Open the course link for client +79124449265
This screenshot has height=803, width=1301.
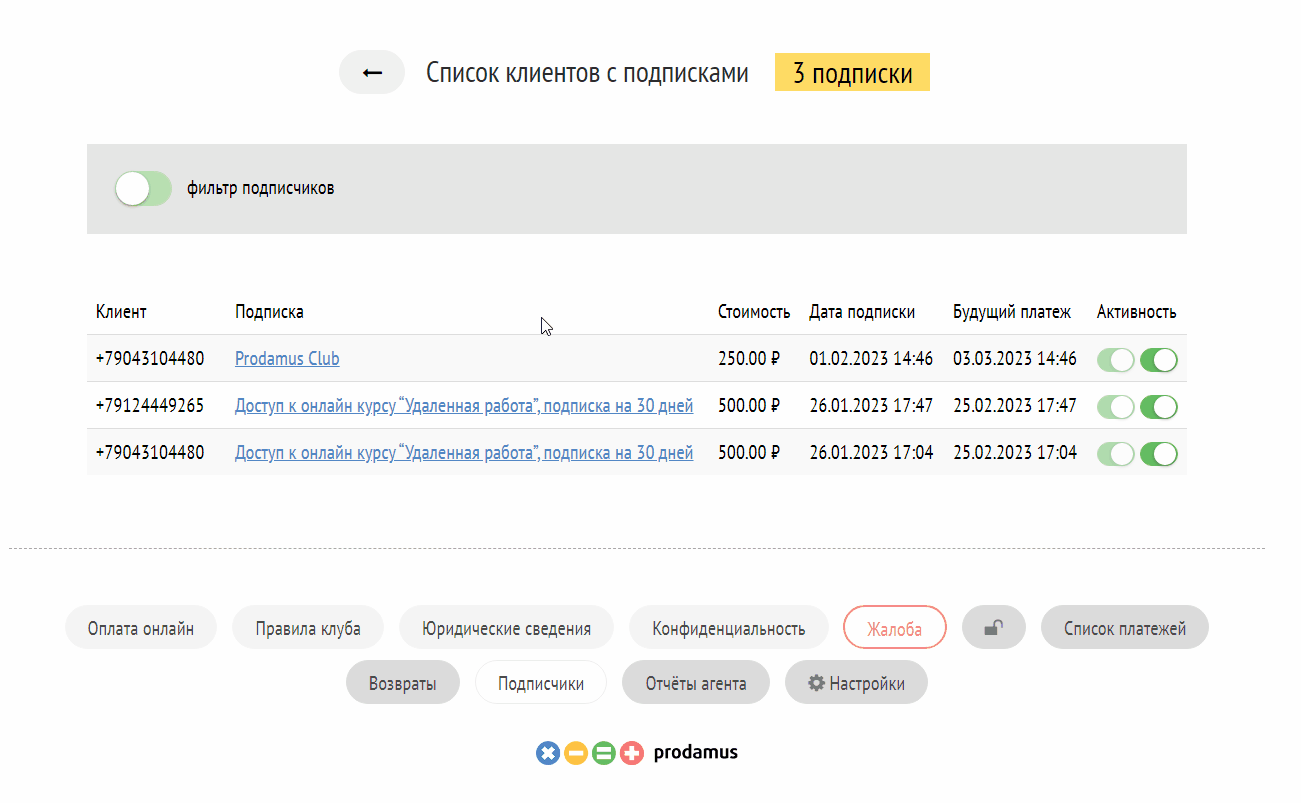(x=464, y=405)
